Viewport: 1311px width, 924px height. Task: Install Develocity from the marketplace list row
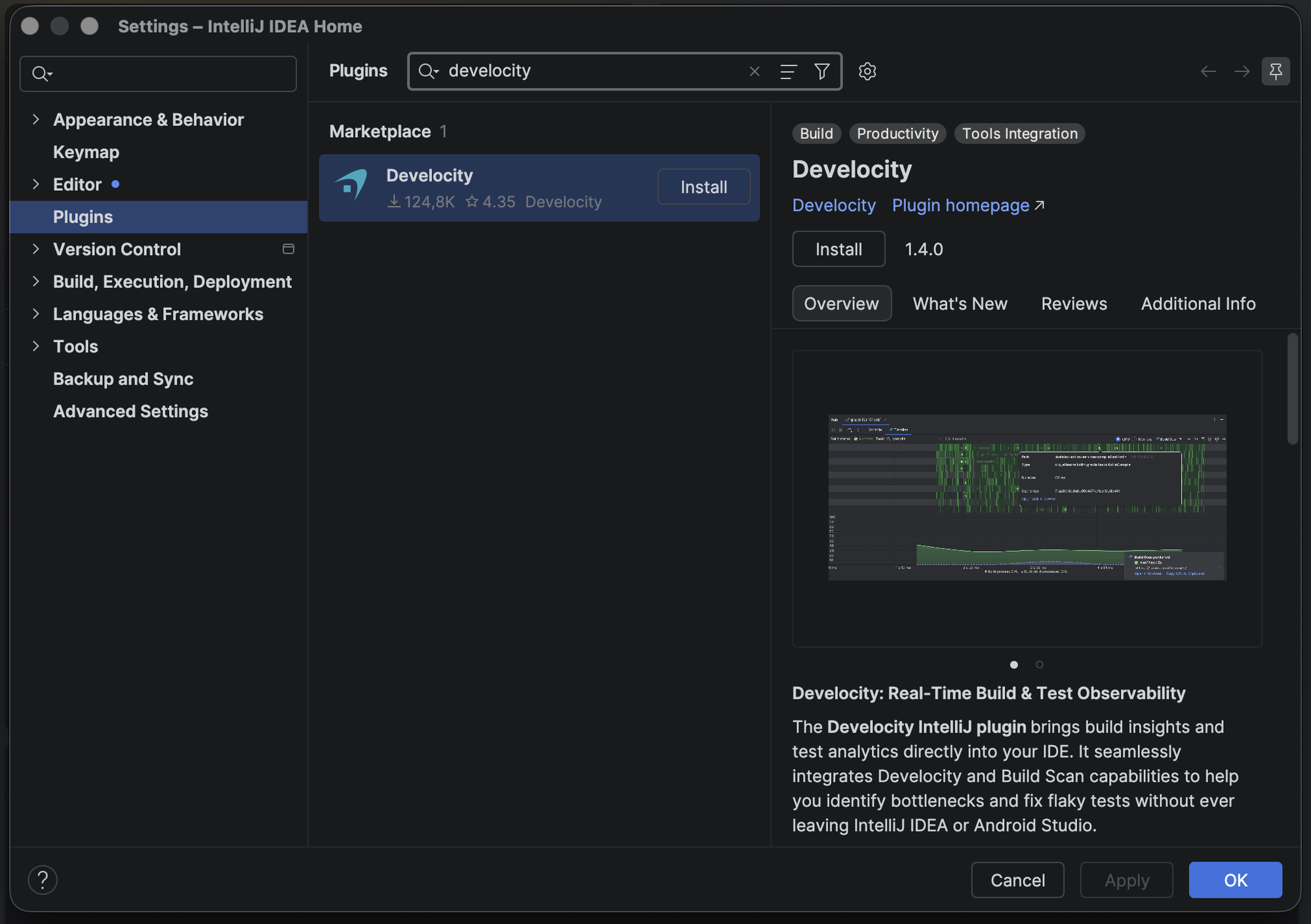pyautogui.click(x=703, y=187)
